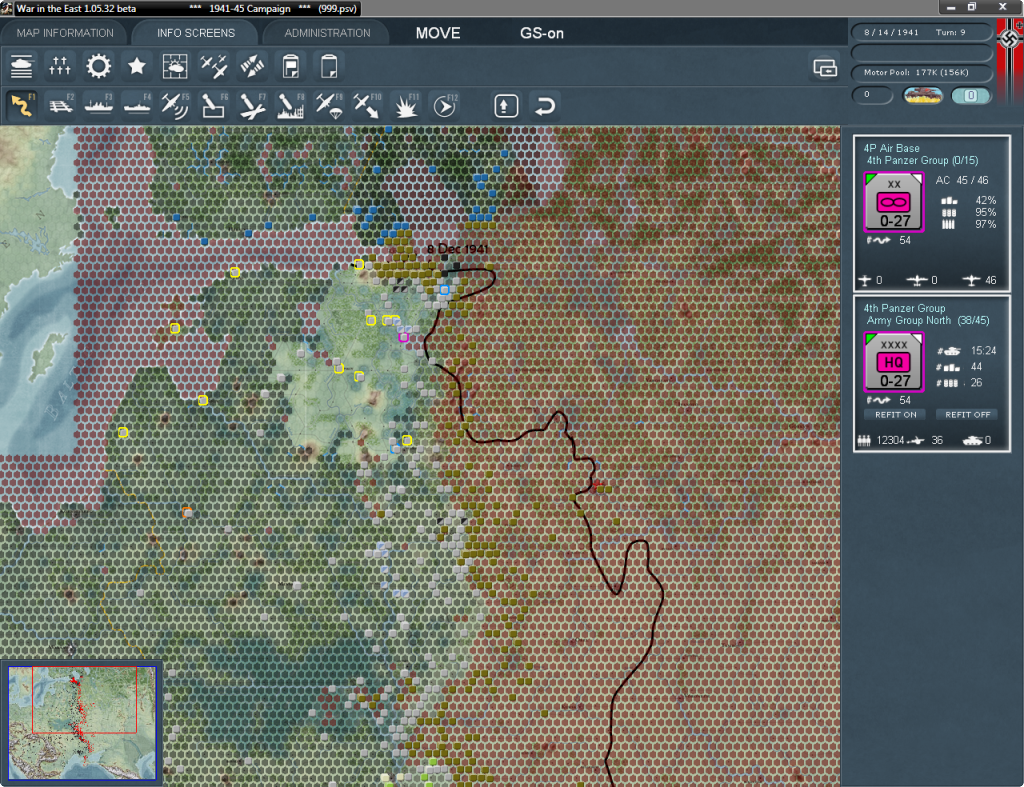Switch to the INFO SCREENS tab
1024x787 pixels.
[x=195, y=33]
